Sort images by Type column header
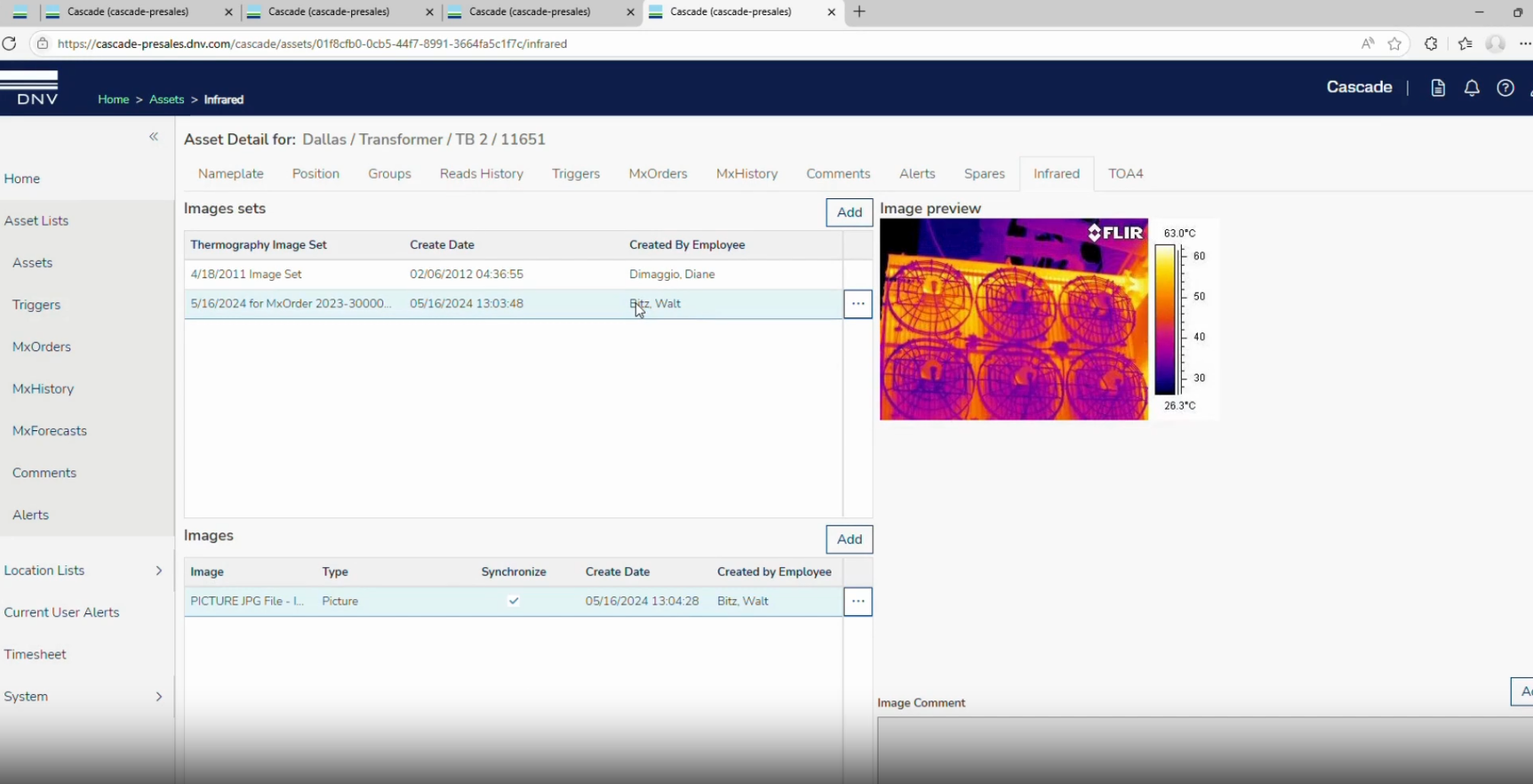The width and height of the screenshot is (1533, 784). tap(335, 572)
